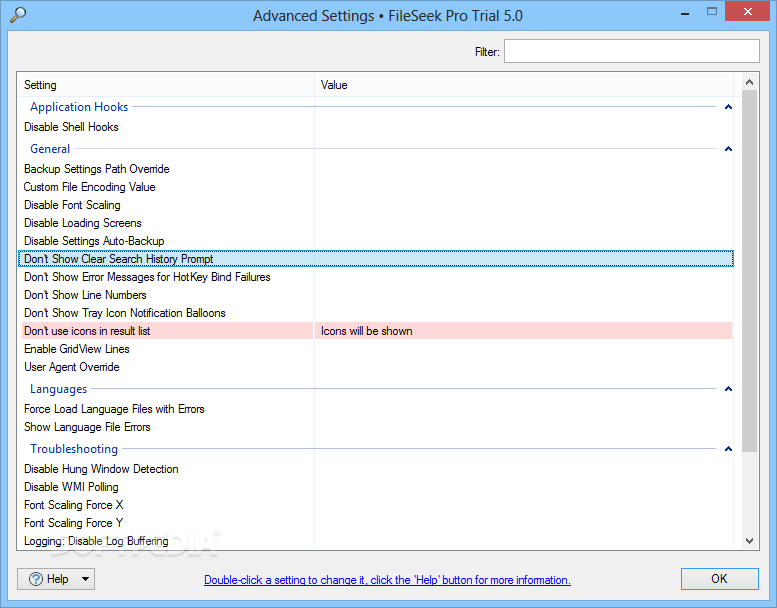Open the Help button dropdown arrow

pos(85,579)
